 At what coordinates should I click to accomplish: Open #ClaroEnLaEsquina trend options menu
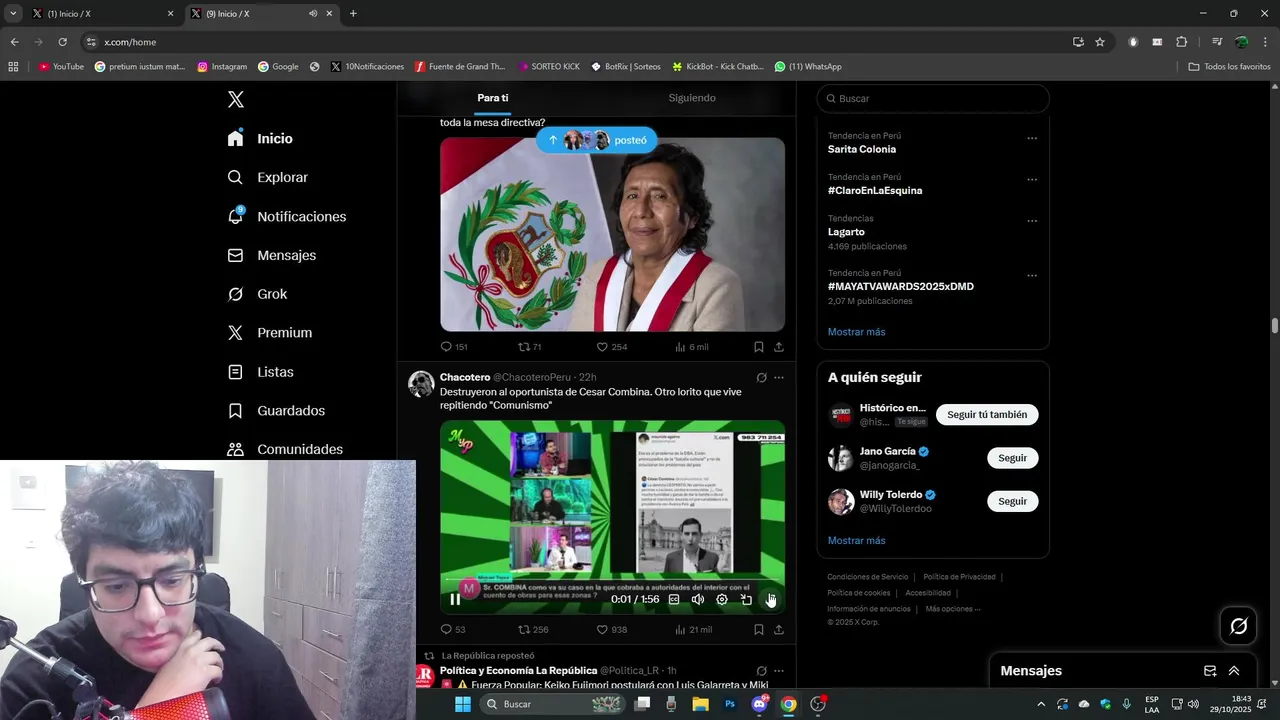1032,180
